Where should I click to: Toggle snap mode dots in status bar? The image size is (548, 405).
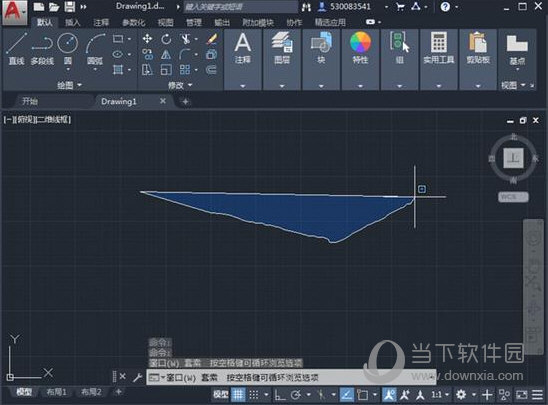coord(254,395)
